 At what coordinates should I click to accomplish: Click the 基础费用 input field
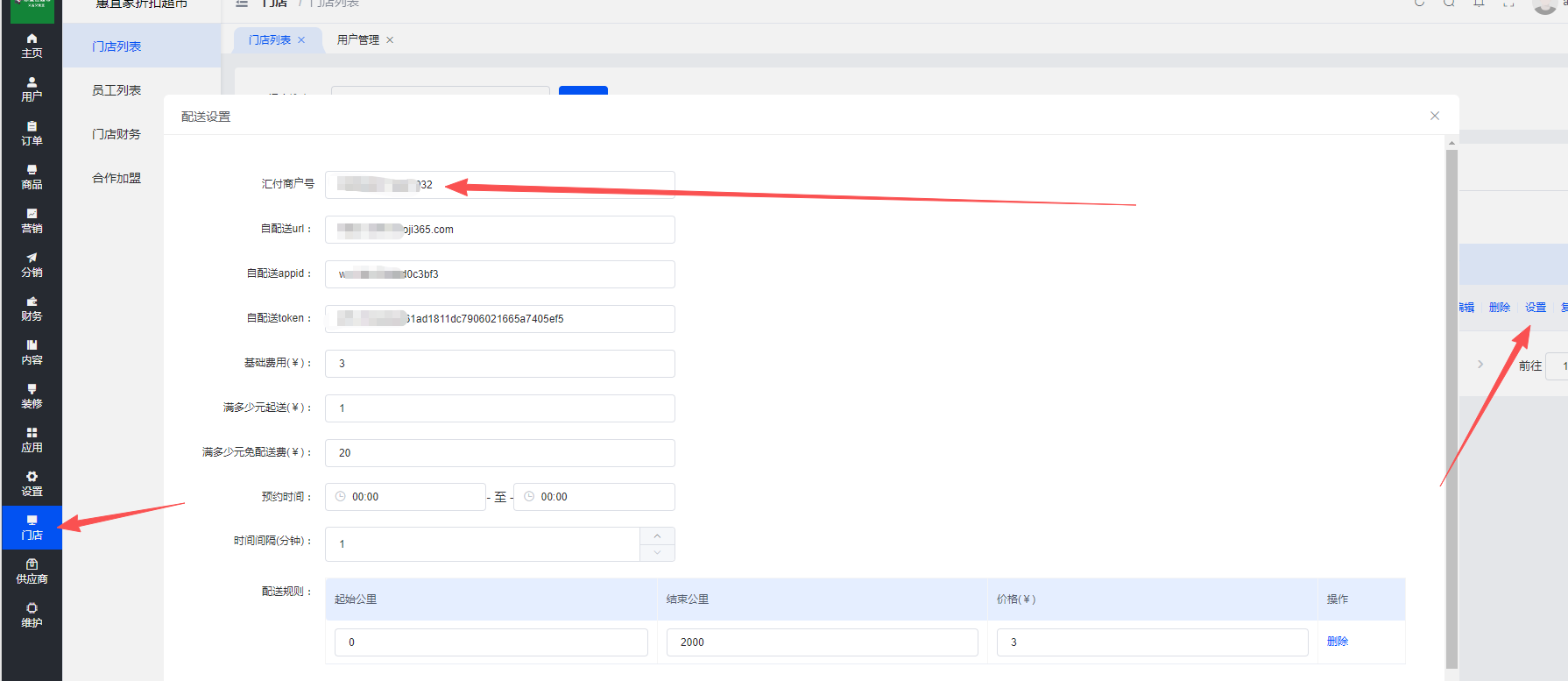pos(499,364)
